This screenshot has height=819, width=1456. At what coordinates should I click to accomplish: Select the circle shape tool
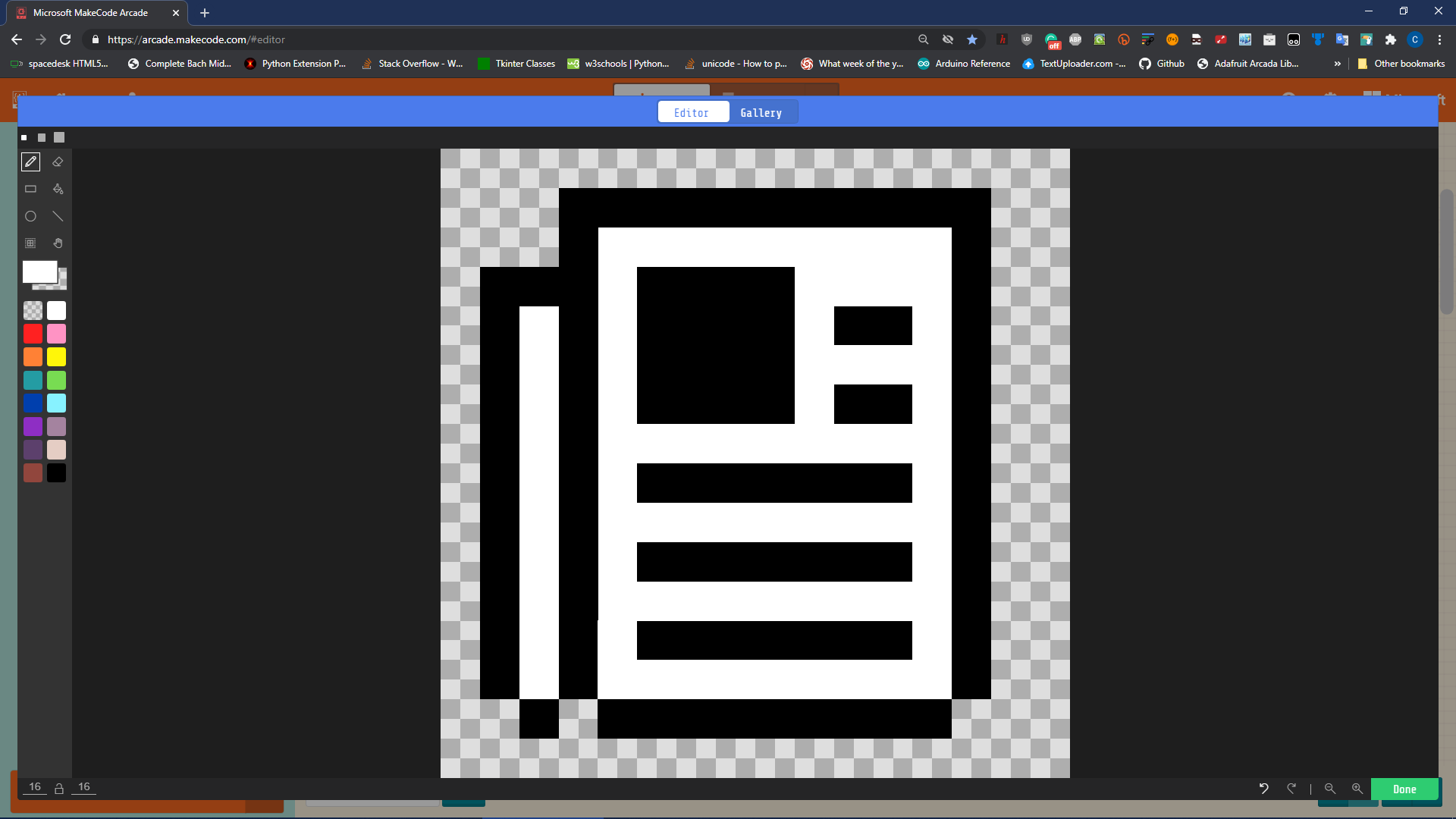30,216
